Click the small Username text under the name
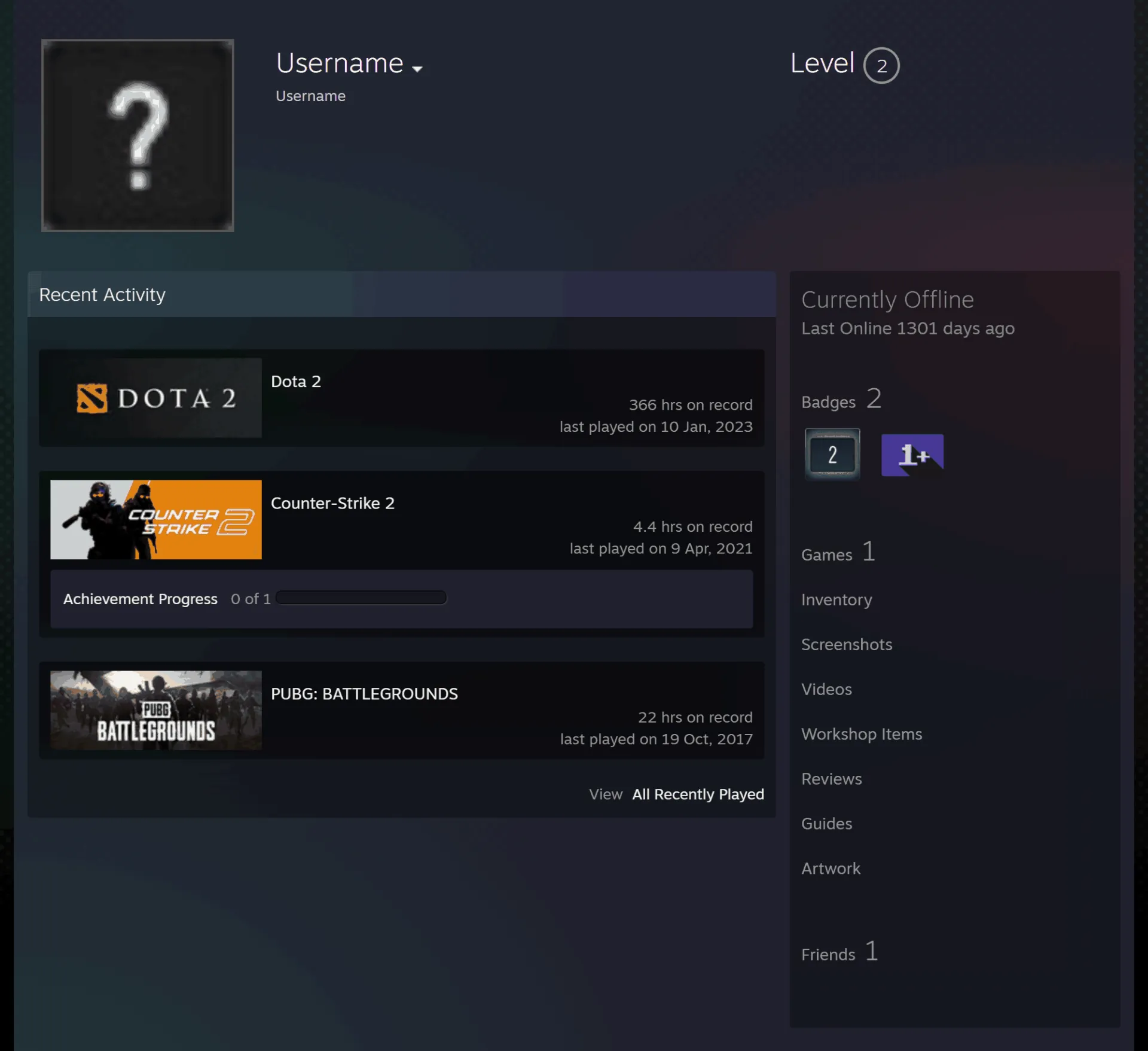Viewport: 1148px width, 1051px height. coord(310,96)
